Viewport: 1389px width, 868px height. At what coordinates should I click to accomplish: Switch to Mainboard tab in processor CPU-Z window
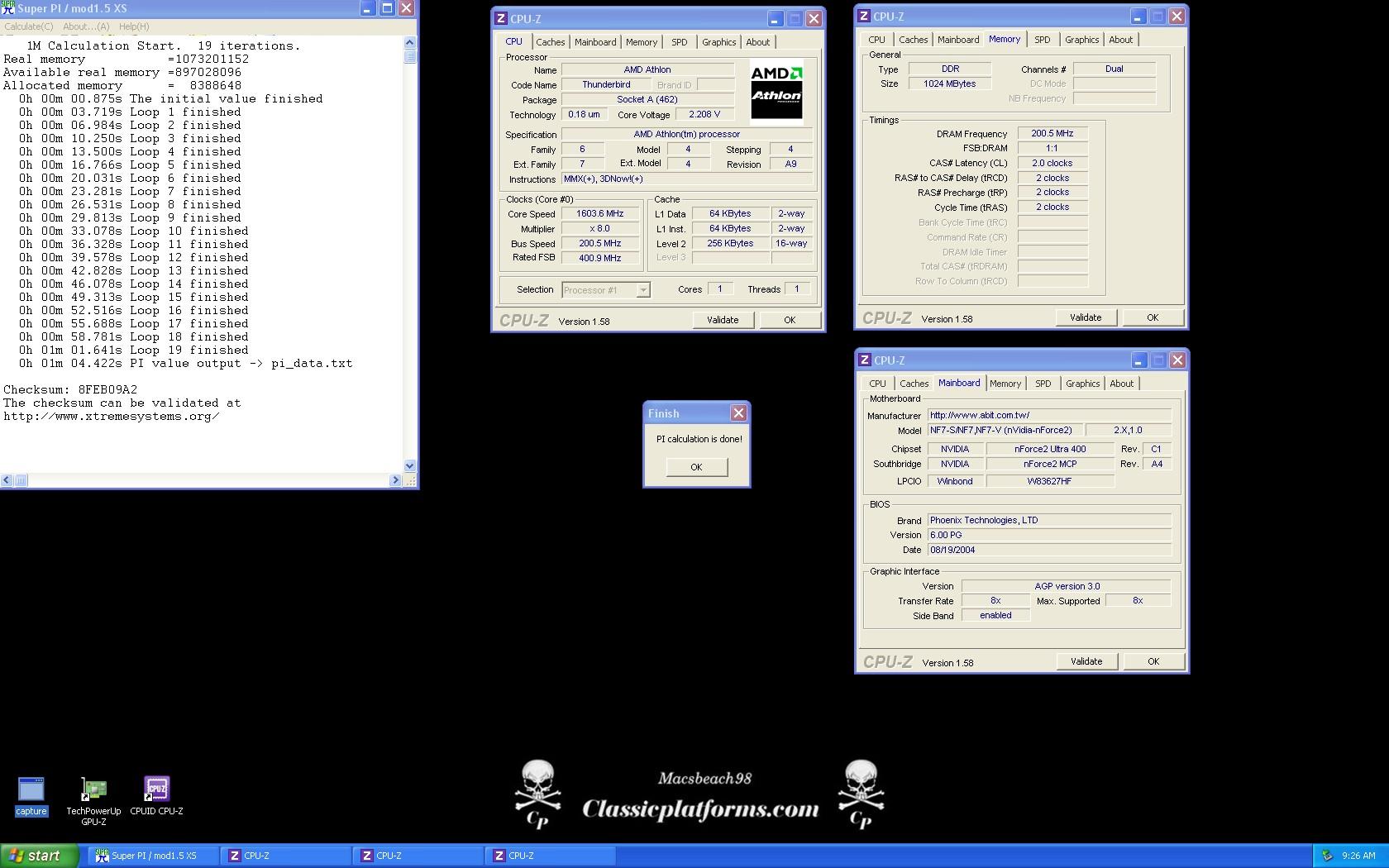pos(595,42)
